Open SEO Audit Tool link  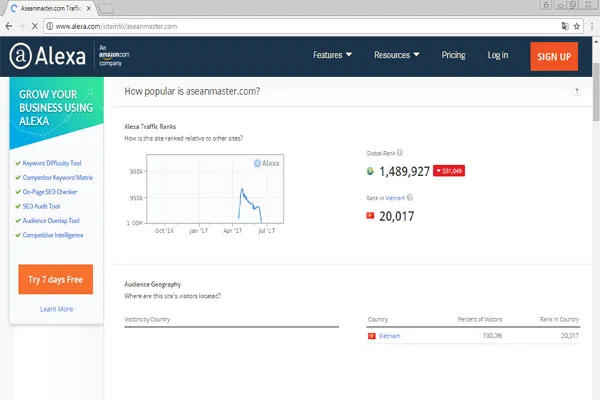click(41, 206)
